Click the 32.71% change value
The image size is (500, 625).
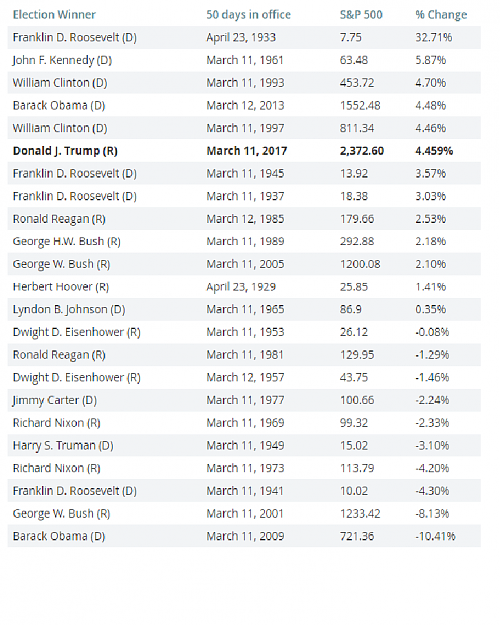point(434,37)
